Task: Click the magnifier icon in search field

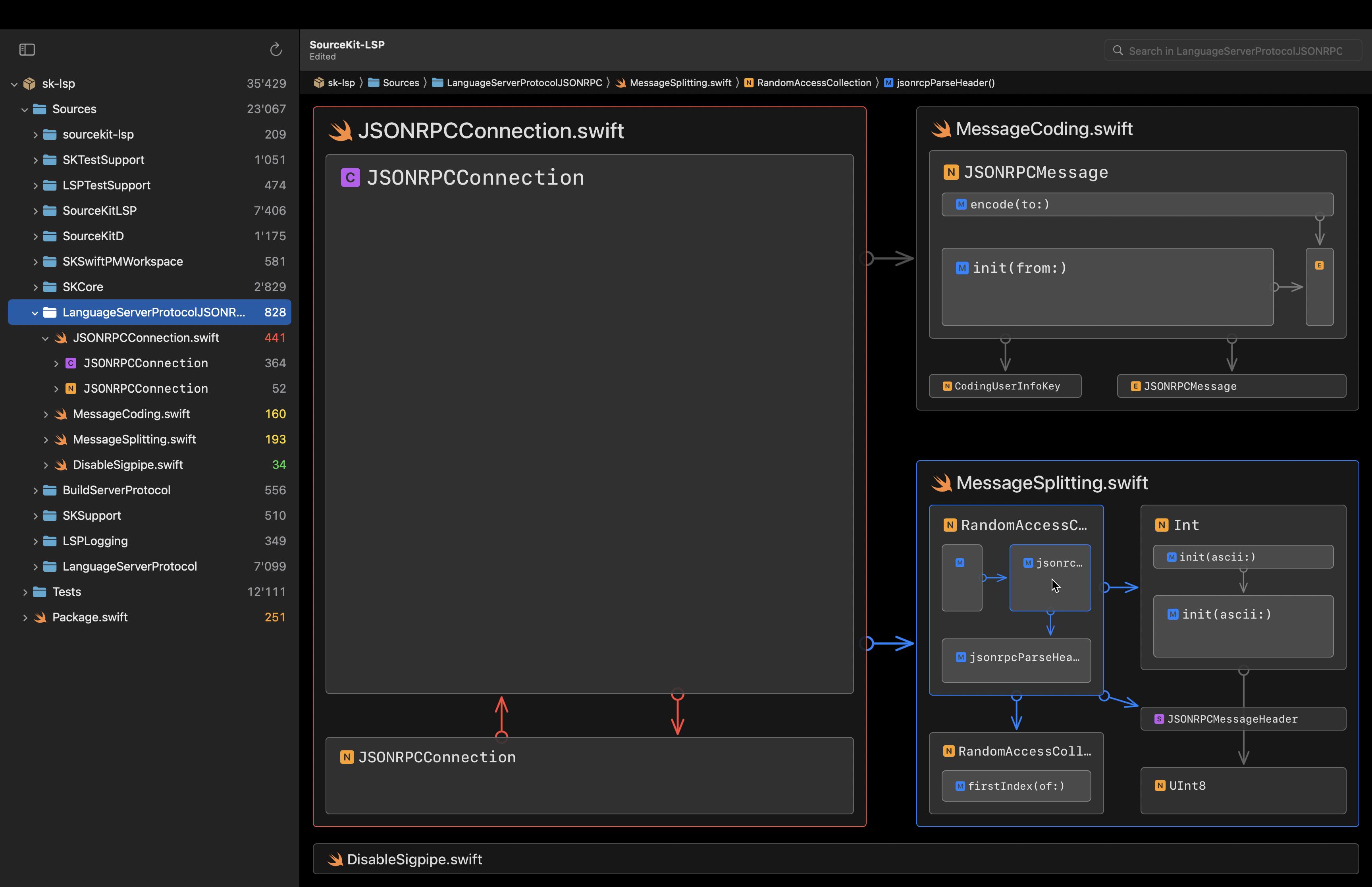Action: point(1118,51)
